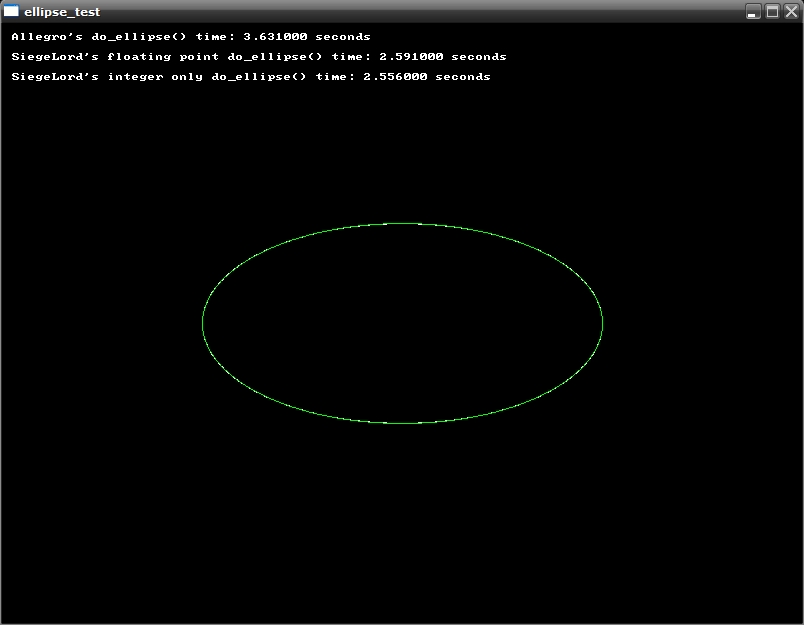Click the ellipse_test window icon in title bar

[x=11, y=11]
